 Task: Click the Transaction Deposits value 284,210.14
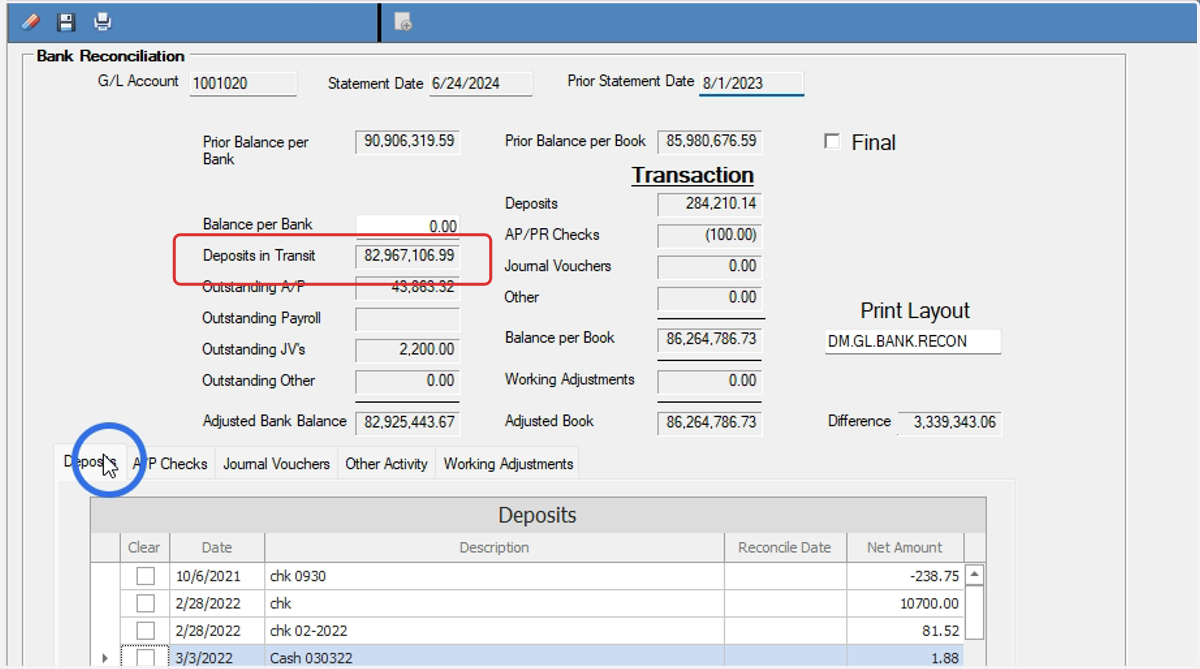pyautogui.click(x=710, y=204)
